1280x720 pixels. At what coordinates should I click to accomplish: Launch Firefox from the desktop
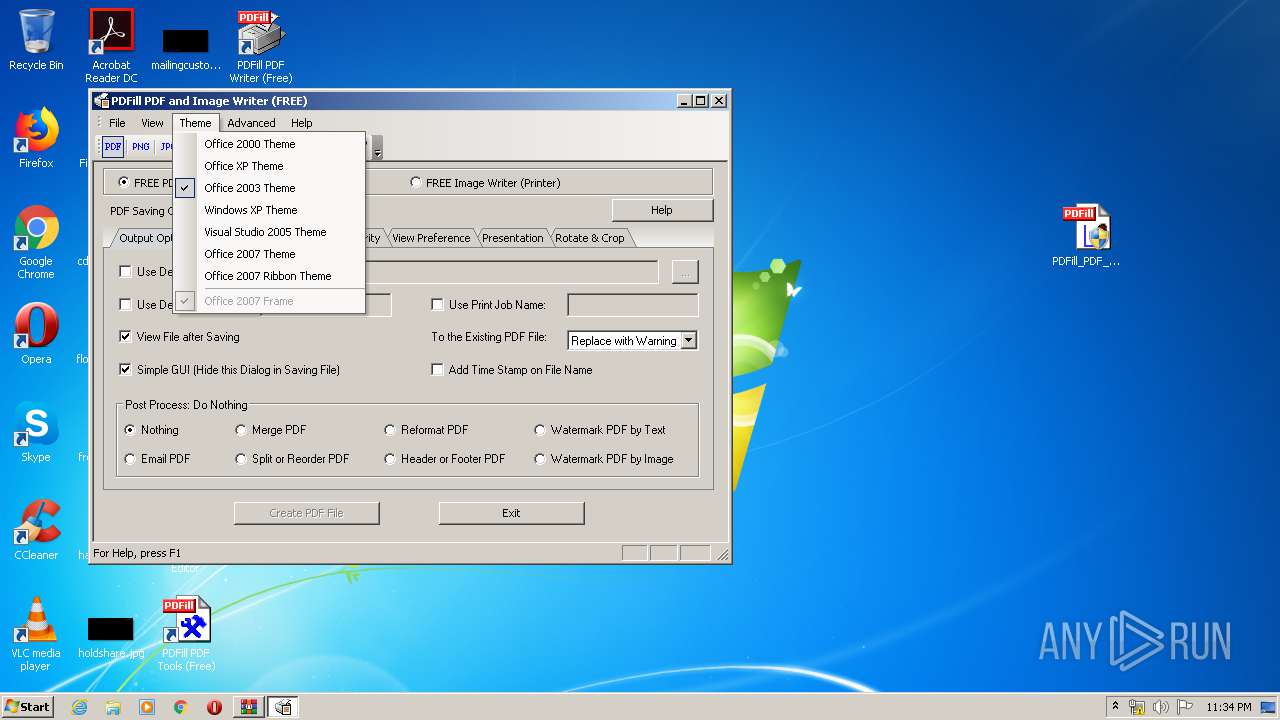36,138
